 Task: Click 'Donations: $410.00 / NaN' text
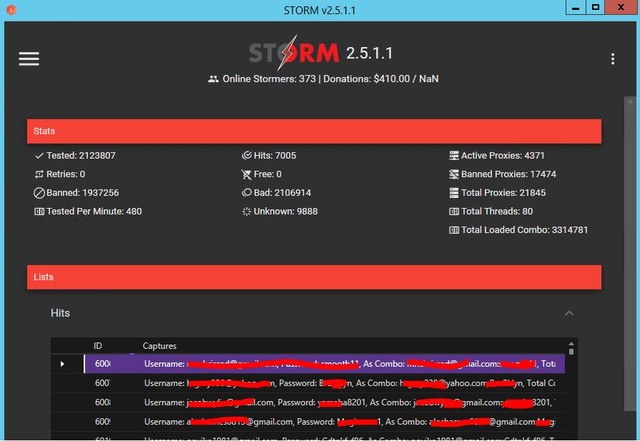[381, 79]
